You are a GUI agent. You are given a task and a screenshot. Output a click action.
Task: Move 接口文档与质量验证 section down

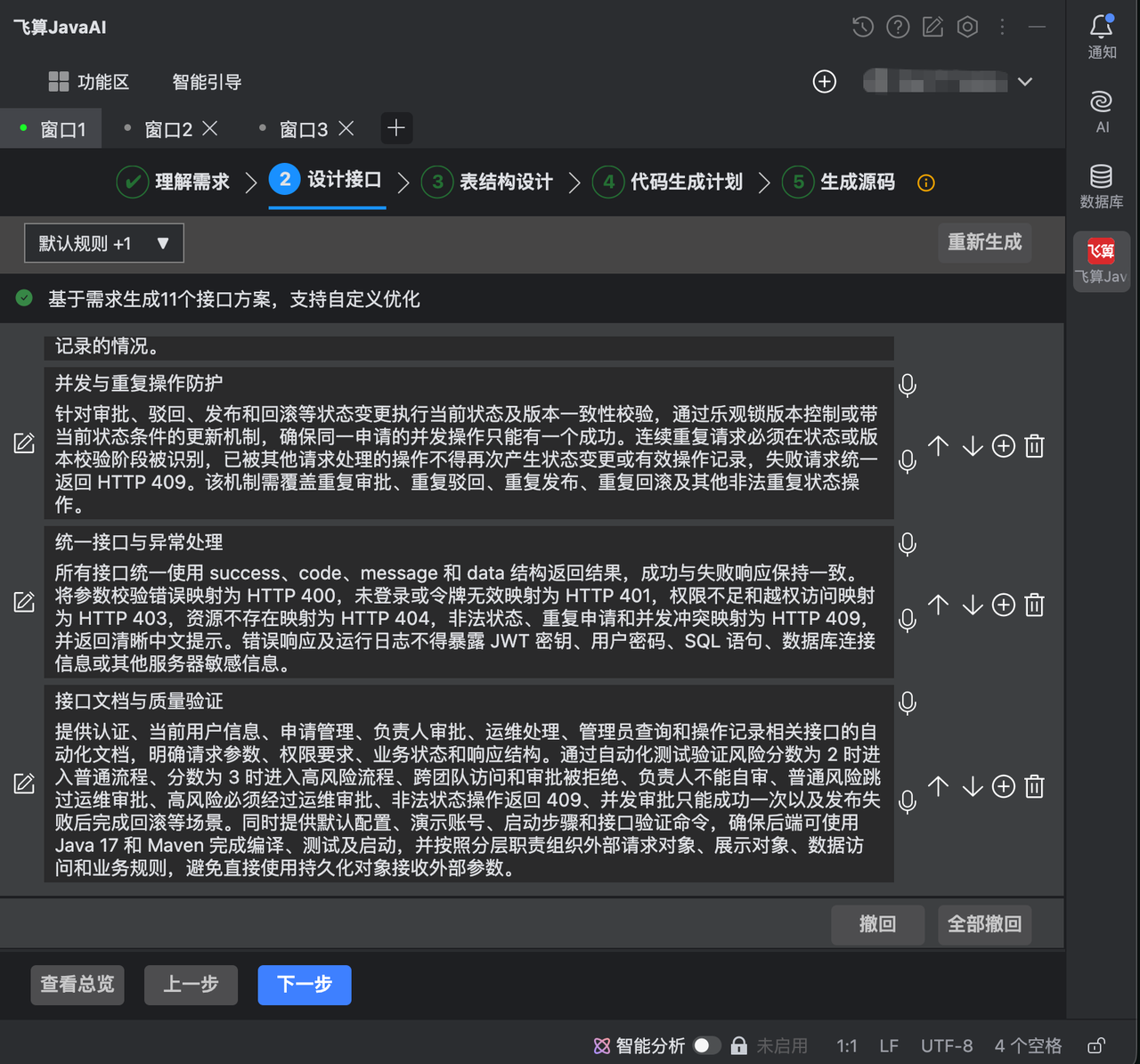[x=973, y=786]
